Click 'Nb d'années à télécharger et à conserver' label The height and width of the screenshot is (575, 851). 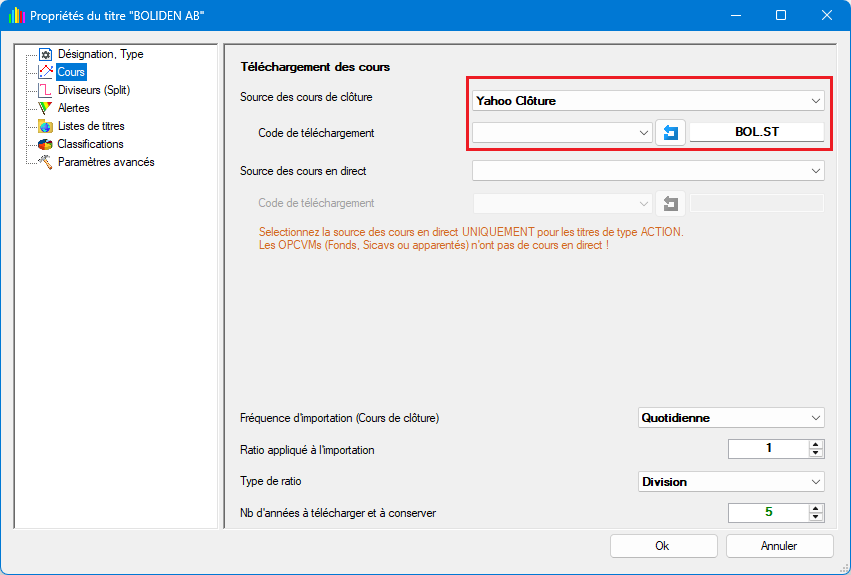338,513
